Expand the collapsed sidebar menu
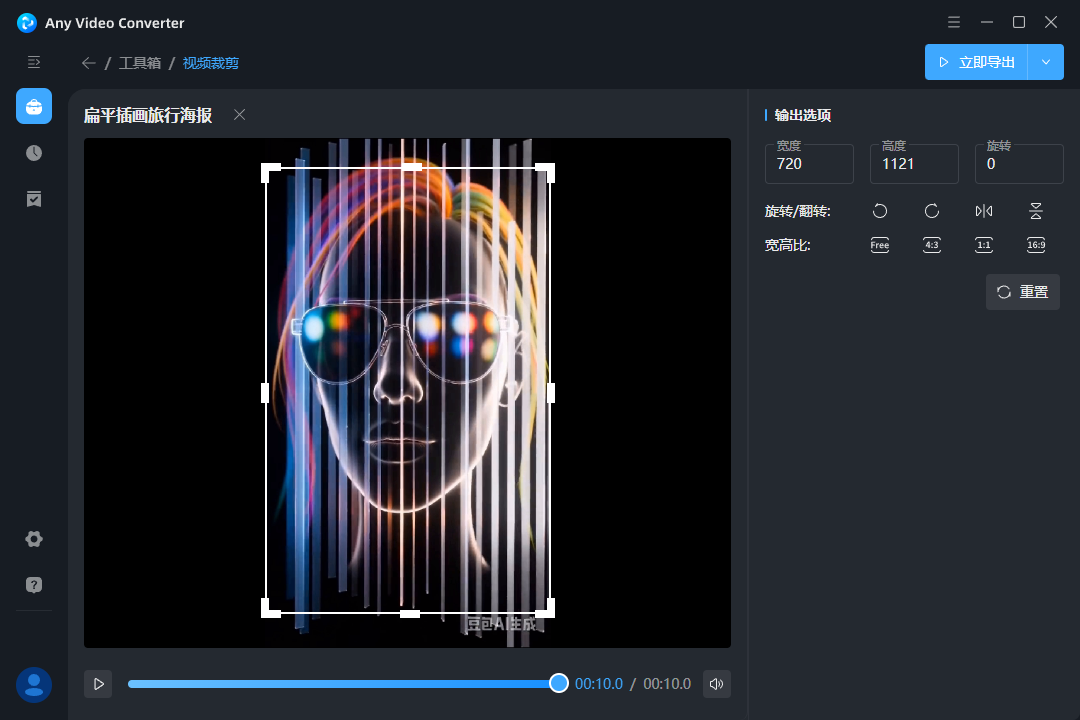The width and height of the screenshot is (1080, 720). [34, 62]
